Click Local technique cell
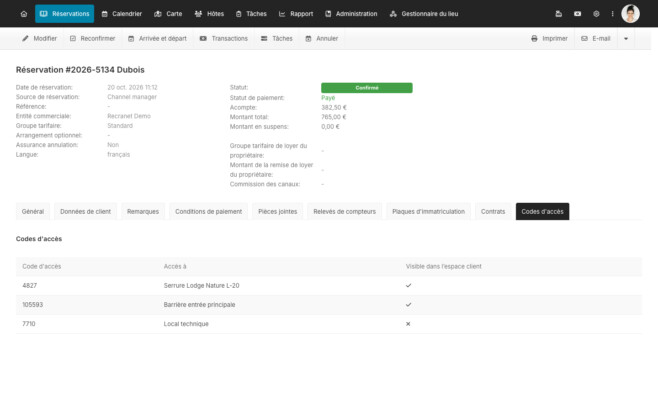 [x=186, y=324]
